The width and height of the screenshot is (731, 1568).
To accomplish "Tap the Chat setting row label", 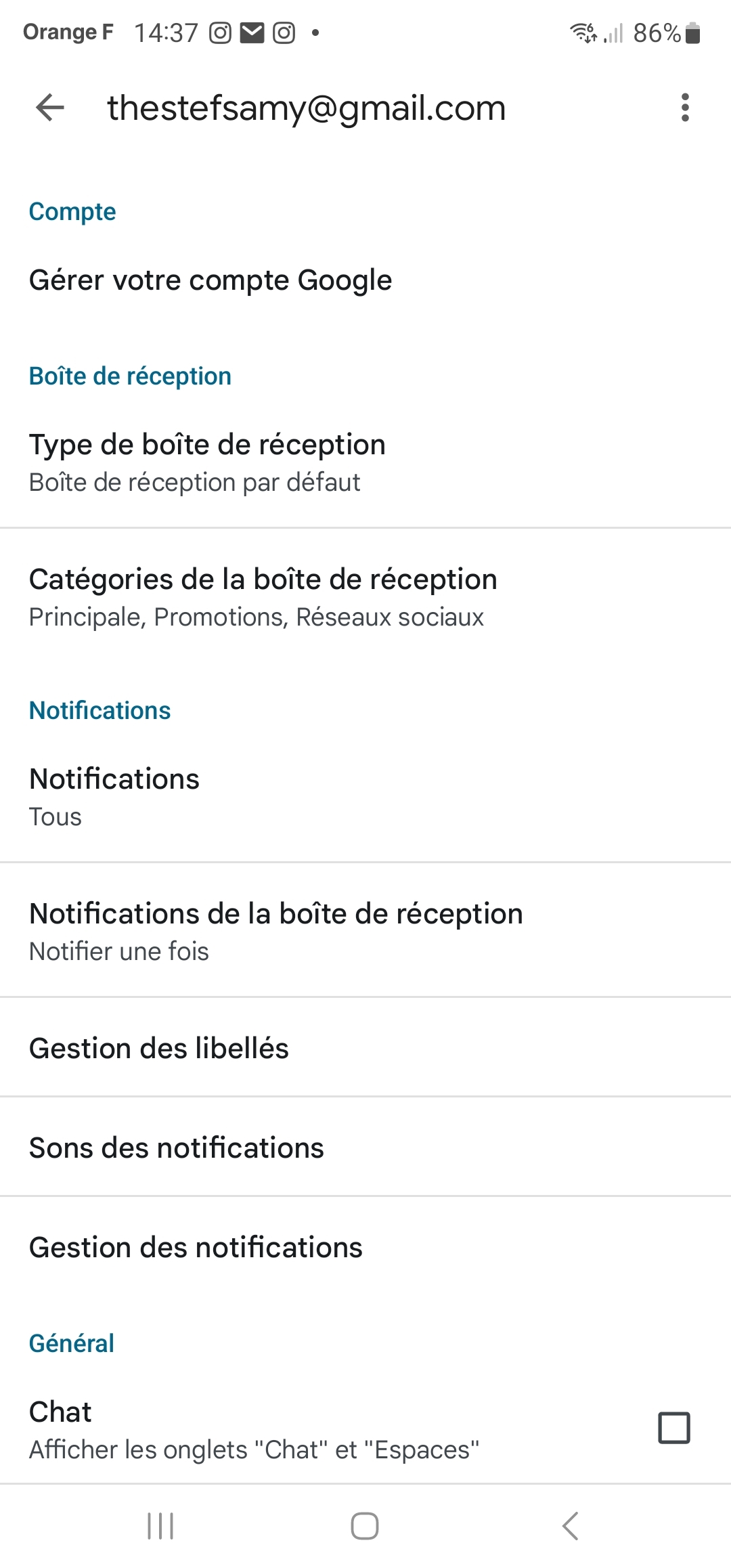I will (254, 1429).
